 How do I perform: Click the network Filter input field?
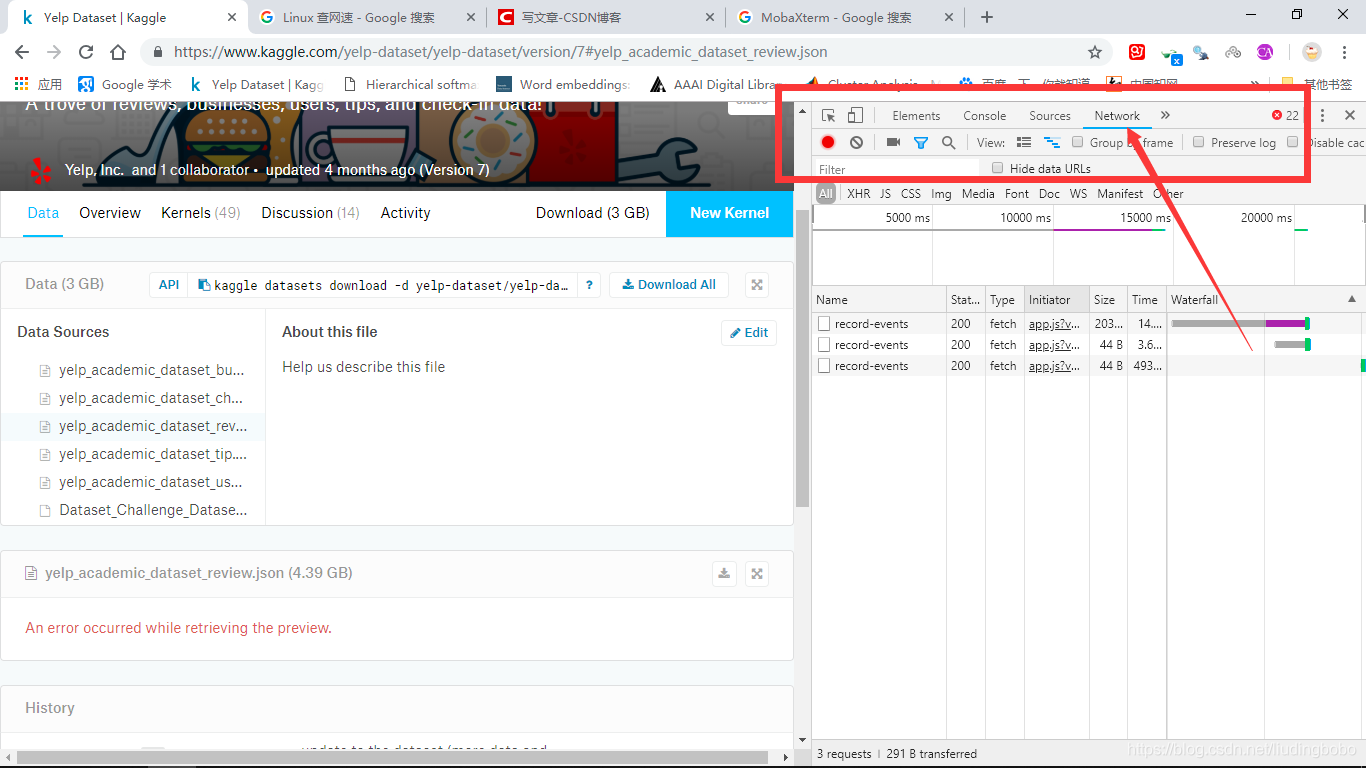(897, 169)
